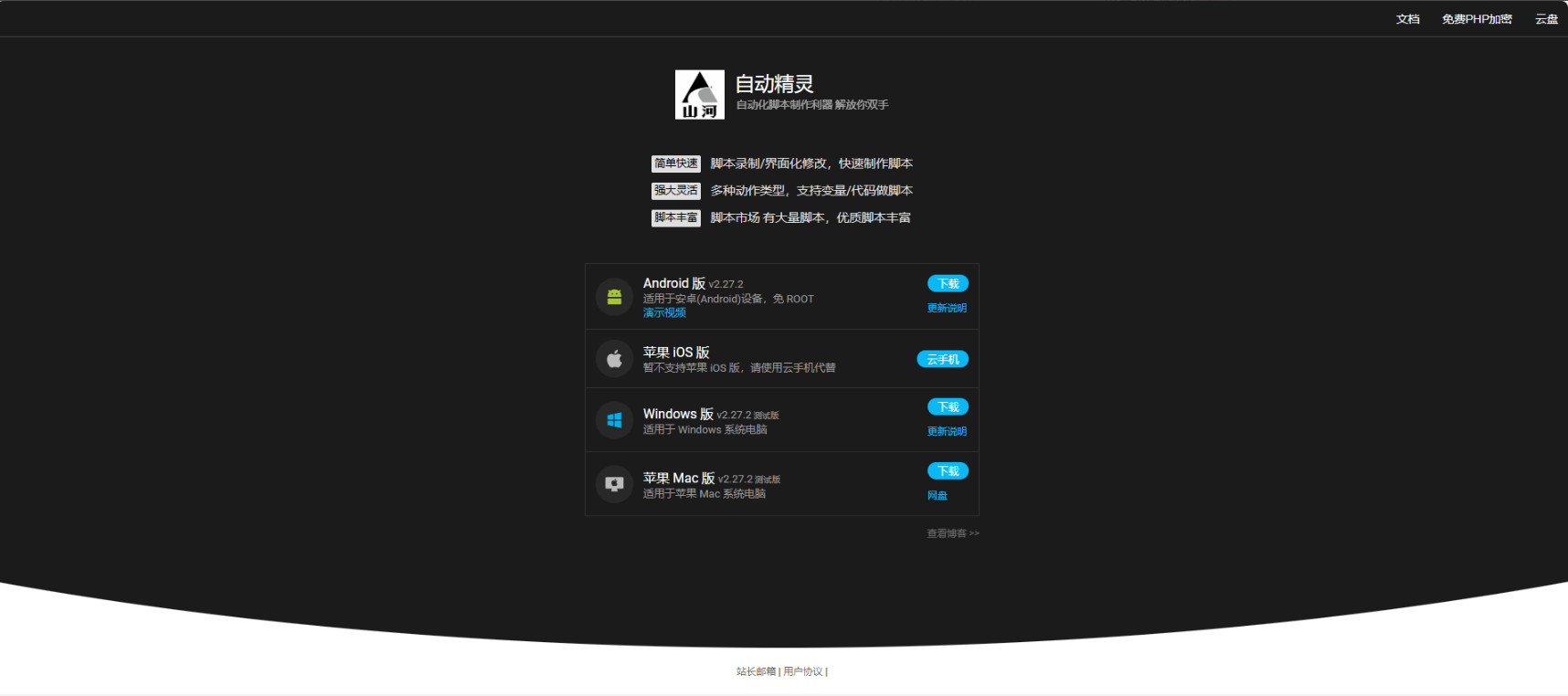Image resolution: width=1568 pixels, height=696 pixels.
Task: Click text 适用于安卓(Android)设备，免 ROOT
Action: coord(728,299)
